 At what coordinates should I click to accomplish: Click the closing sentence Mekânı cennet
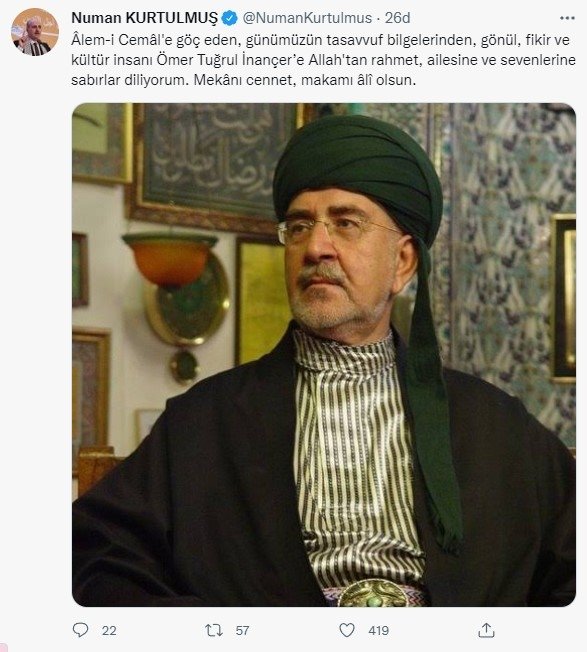click(305, 79)
